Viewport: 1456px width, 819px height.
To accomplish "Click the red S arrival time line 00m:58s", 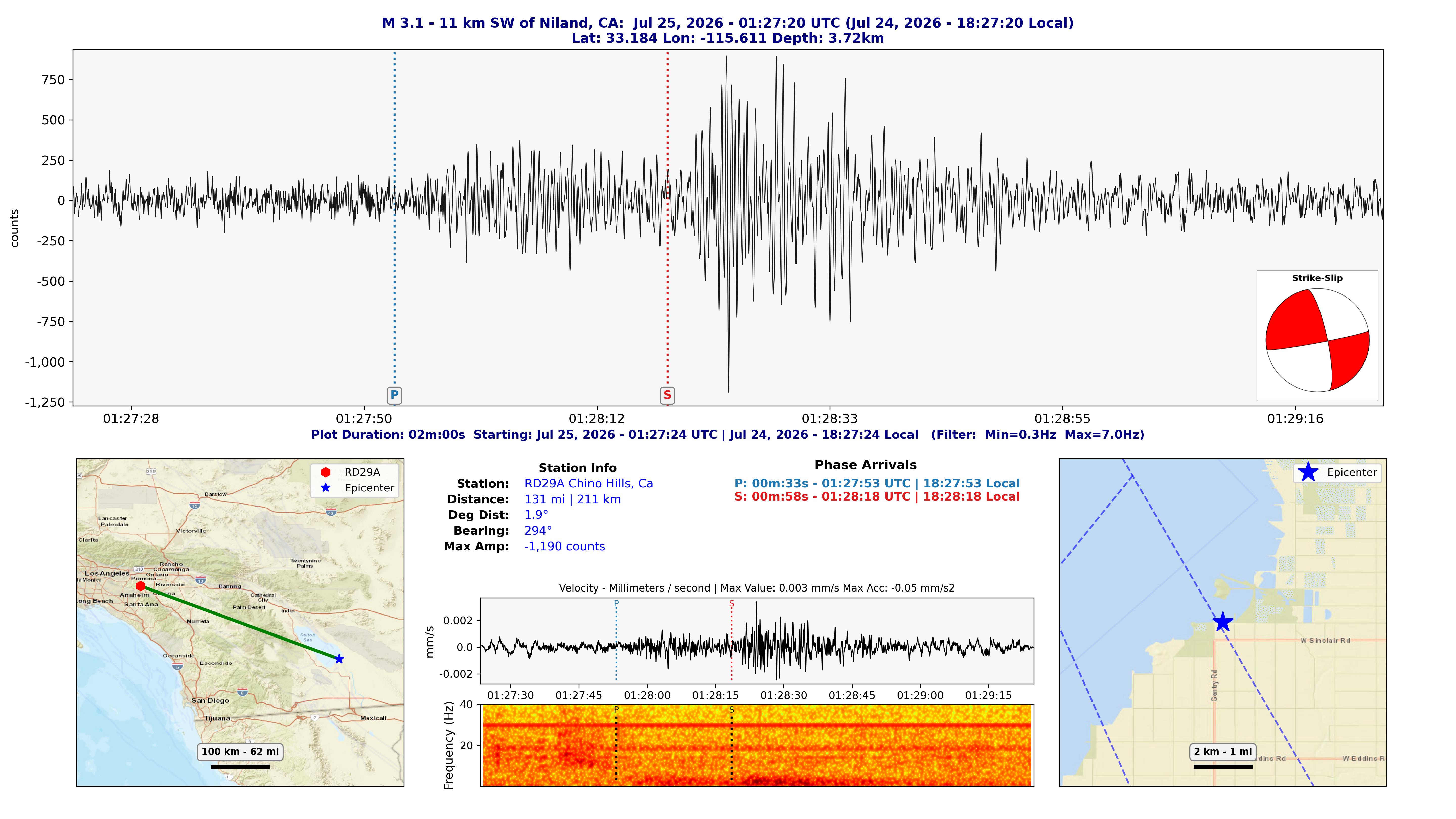I will (x=877, y=497).
